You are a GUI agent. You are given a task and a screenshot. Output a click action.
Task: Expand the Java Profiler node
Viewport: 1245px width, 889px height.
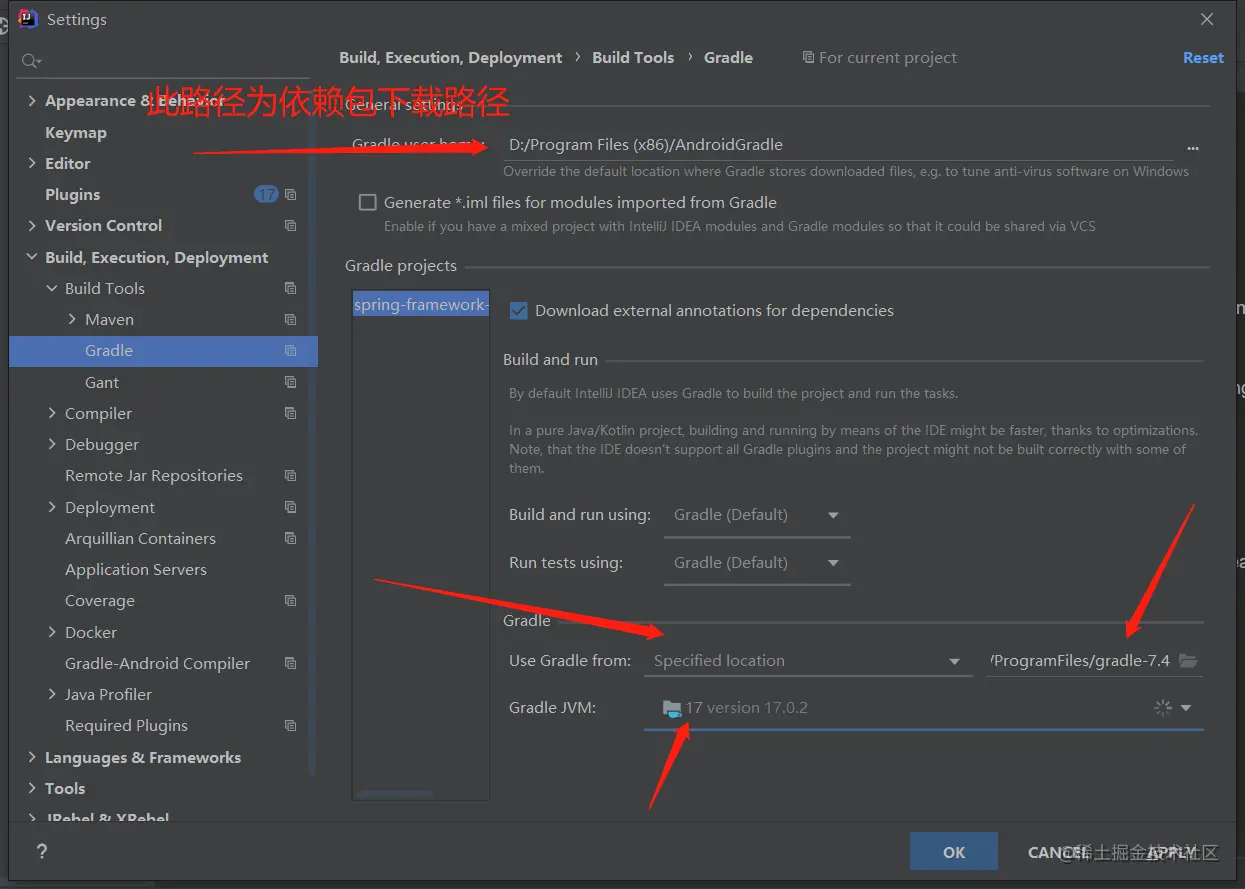click(x=52, y=694)
